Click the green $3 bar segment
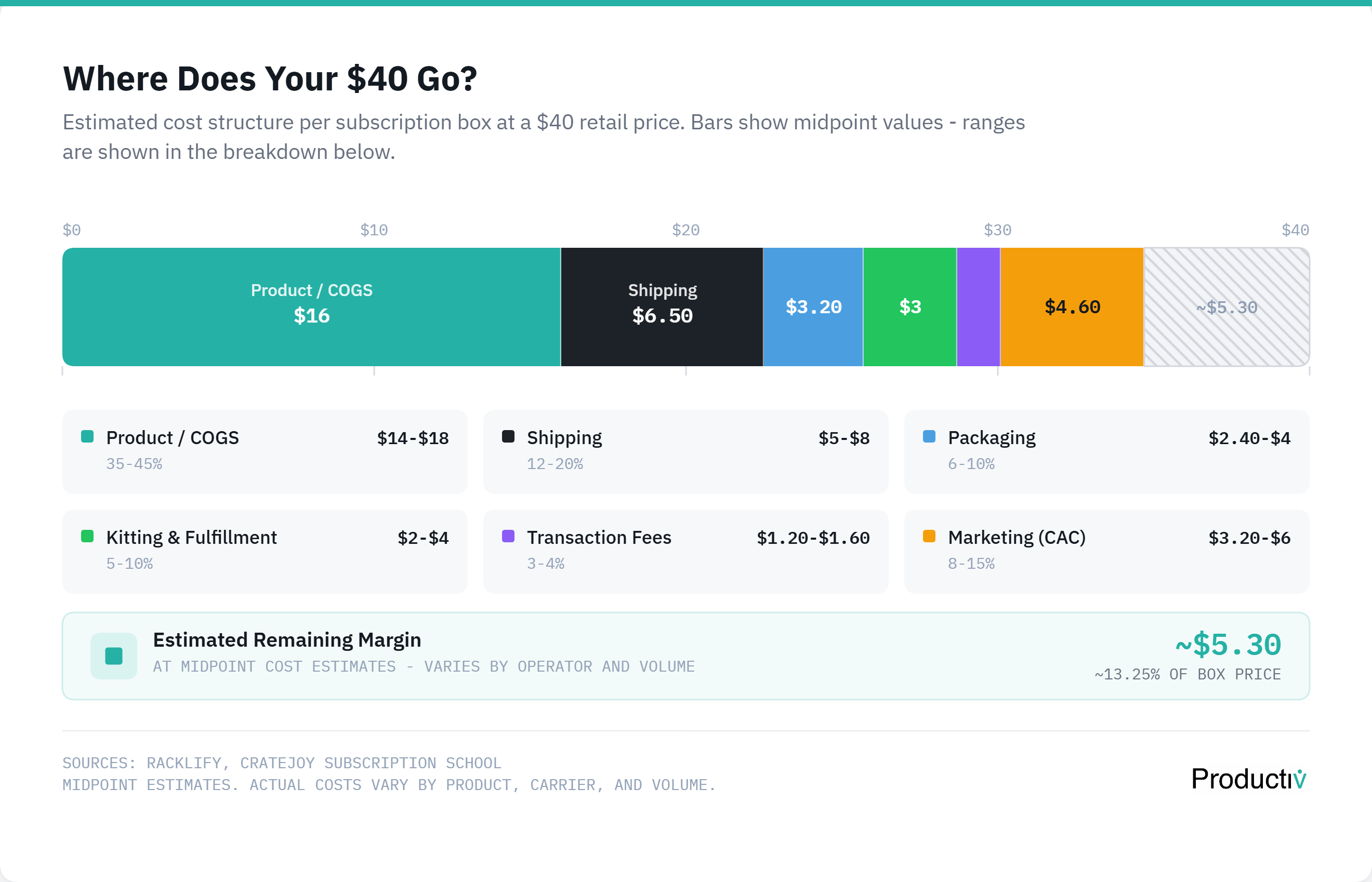This screenshot has width=1372, height=882. [909, 307]
